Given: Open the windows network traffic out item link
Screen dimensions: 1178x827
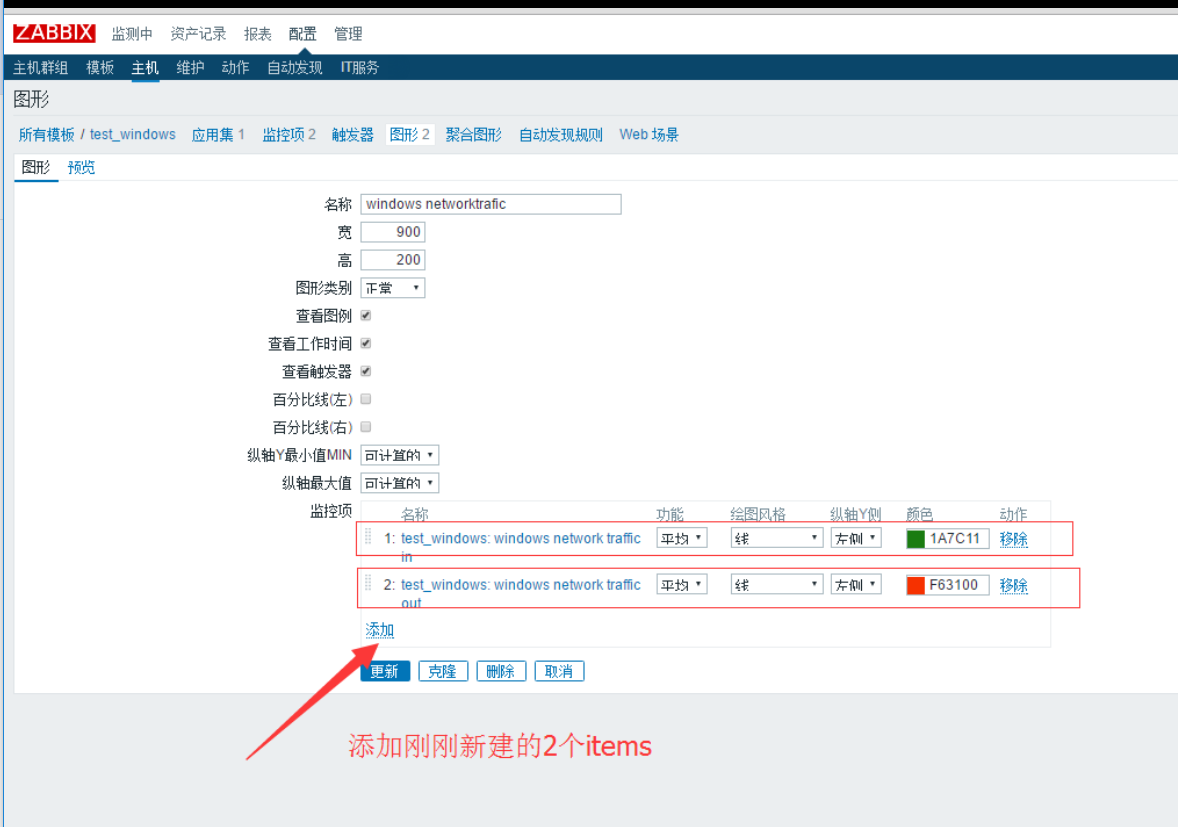Looking at the screenshot, I should (521, 593).
